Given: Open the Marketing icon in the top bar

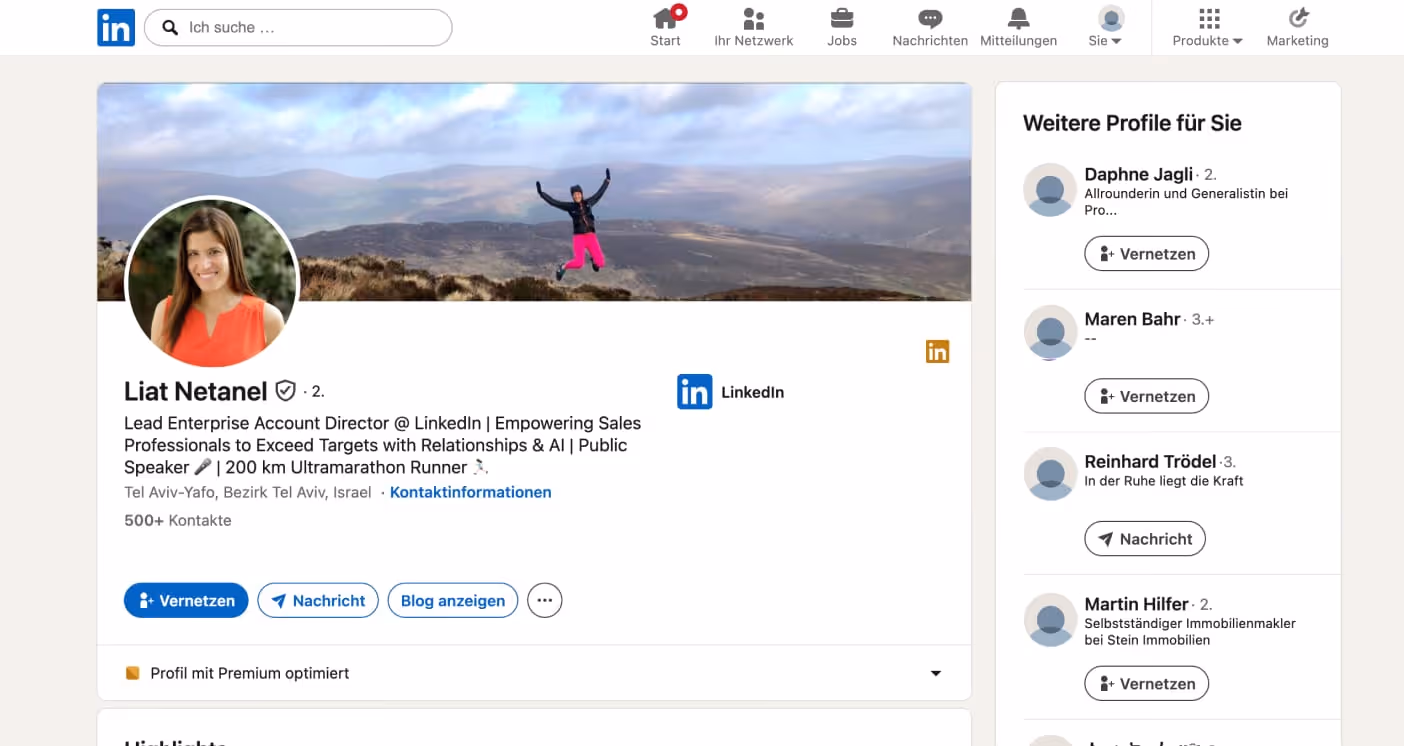Looking at the screenshot, I should (x=1298, y=18).
